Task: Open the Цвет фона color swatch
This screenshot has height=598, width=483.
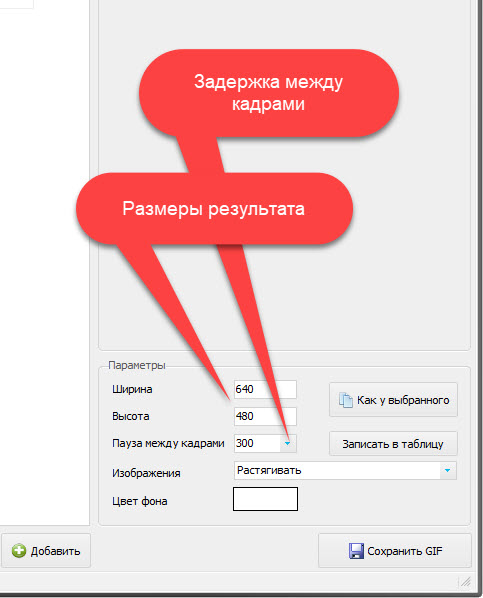Action: point(265,499)
